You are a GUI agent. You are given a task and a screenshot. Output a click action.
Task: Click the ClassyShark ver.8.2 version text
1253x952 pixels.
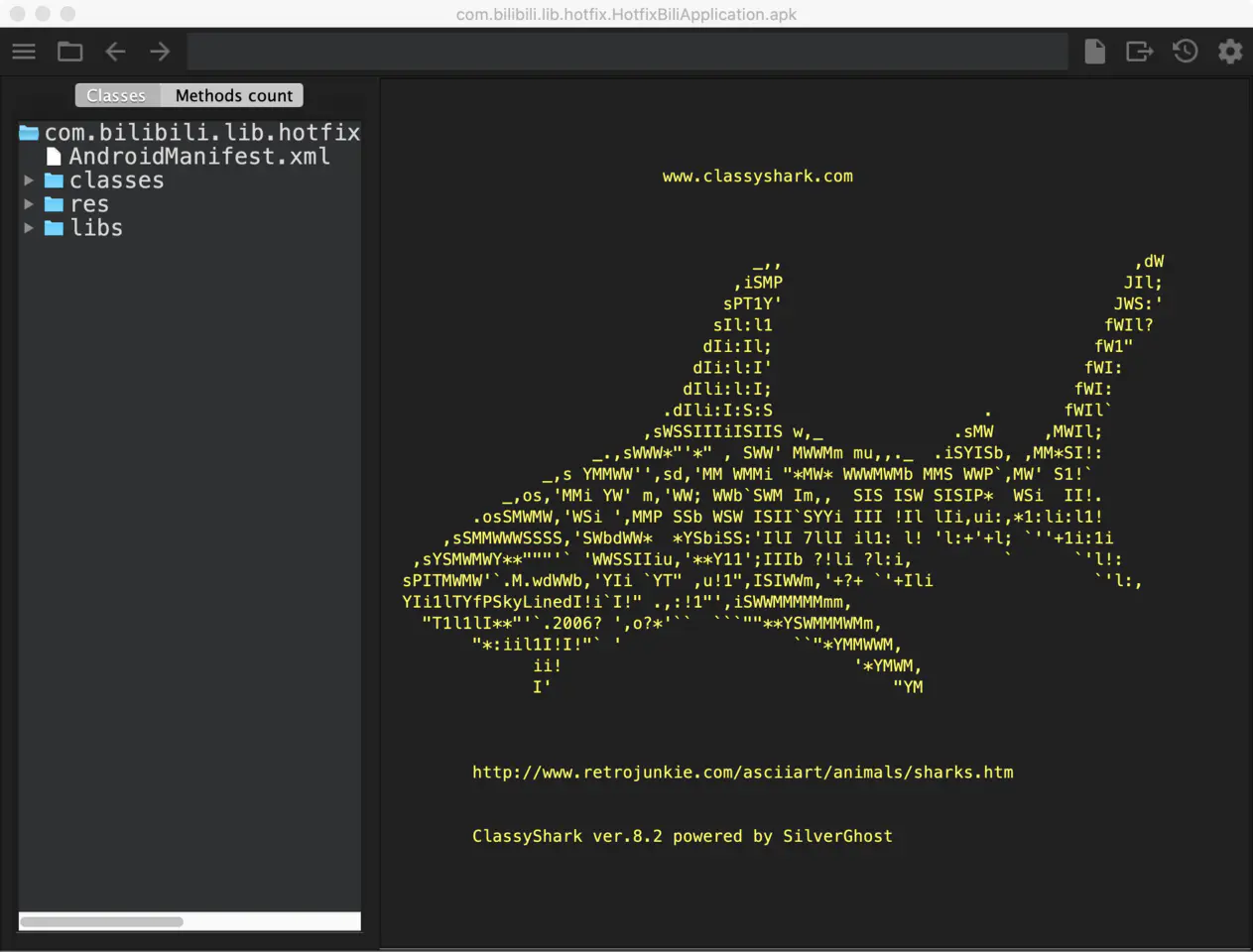tap(683, 836)
